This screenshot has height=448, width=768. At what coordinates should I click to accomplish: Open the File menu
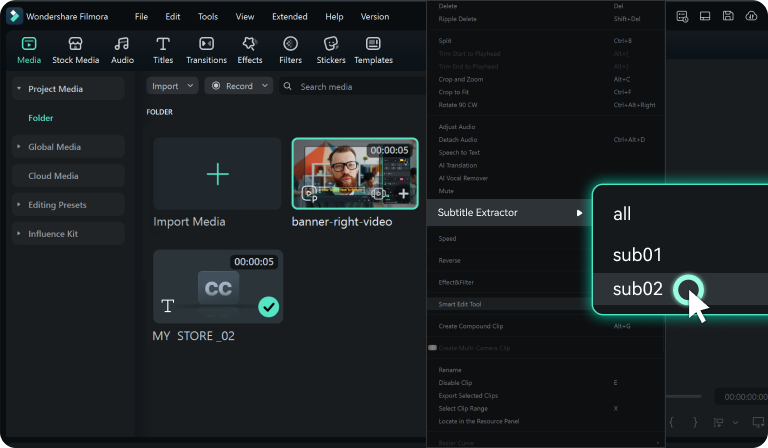[141, 16]
